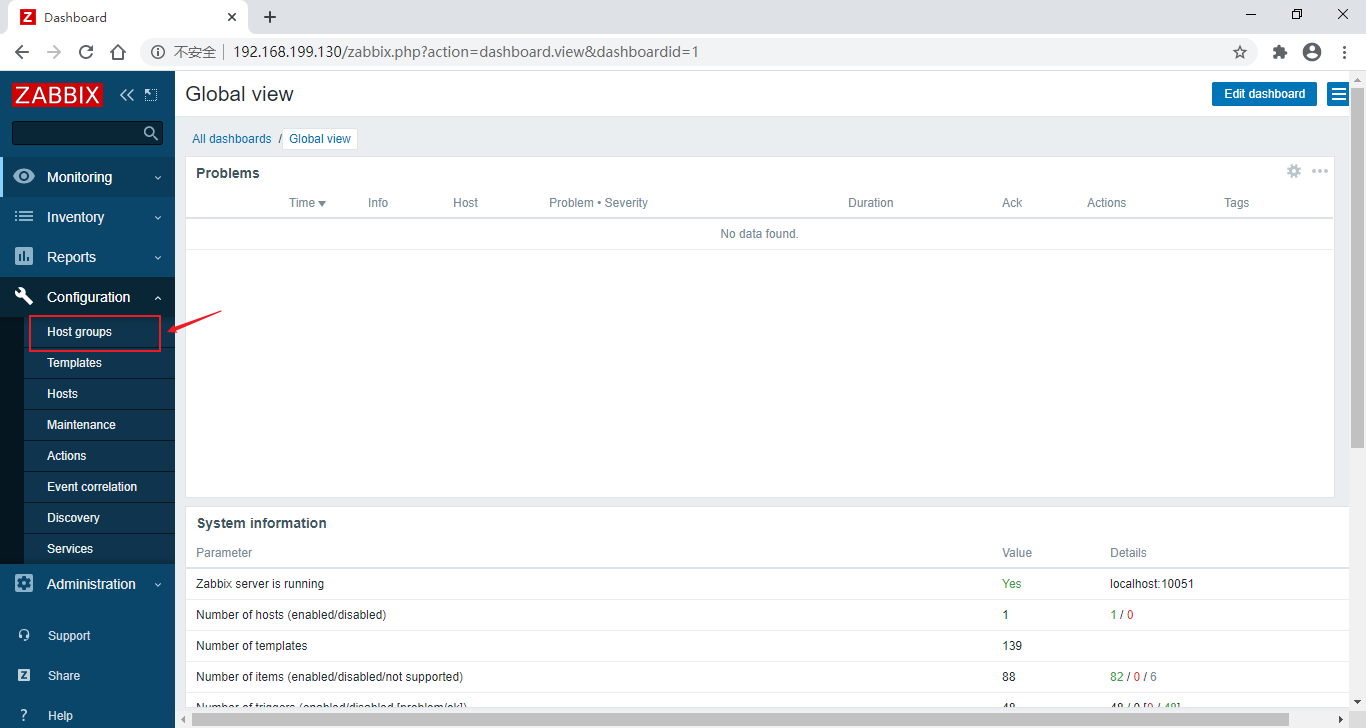This screenshot has height=728, width=1366.
Task: Click 'Zabbix server is running' row
Action: click(766, 584)
